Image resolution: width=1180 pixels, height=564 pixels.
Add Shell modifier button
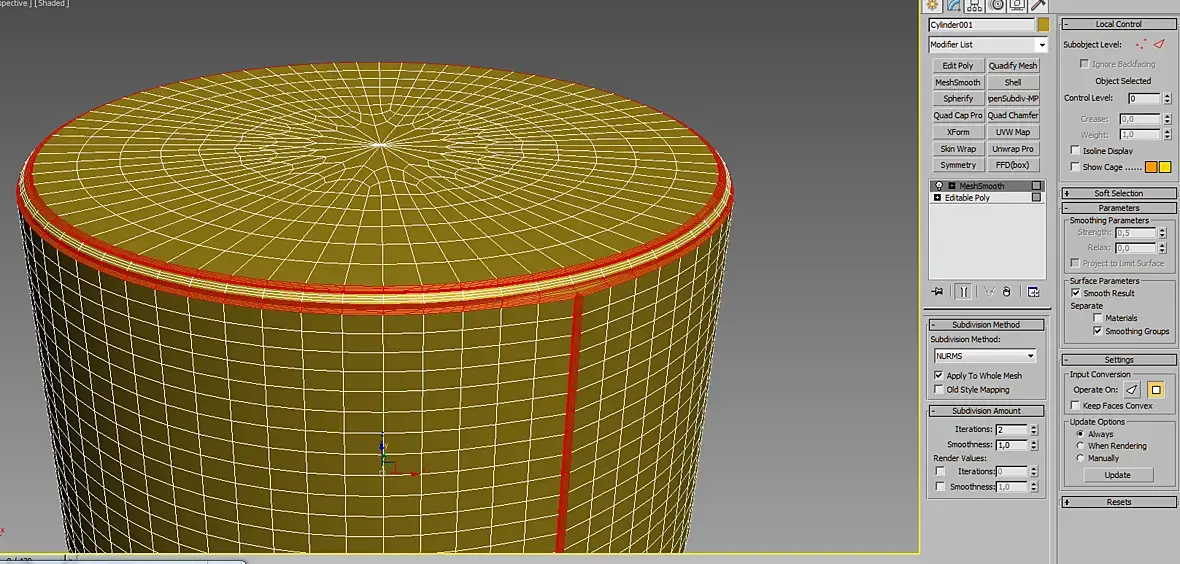tap(1013, 82)
